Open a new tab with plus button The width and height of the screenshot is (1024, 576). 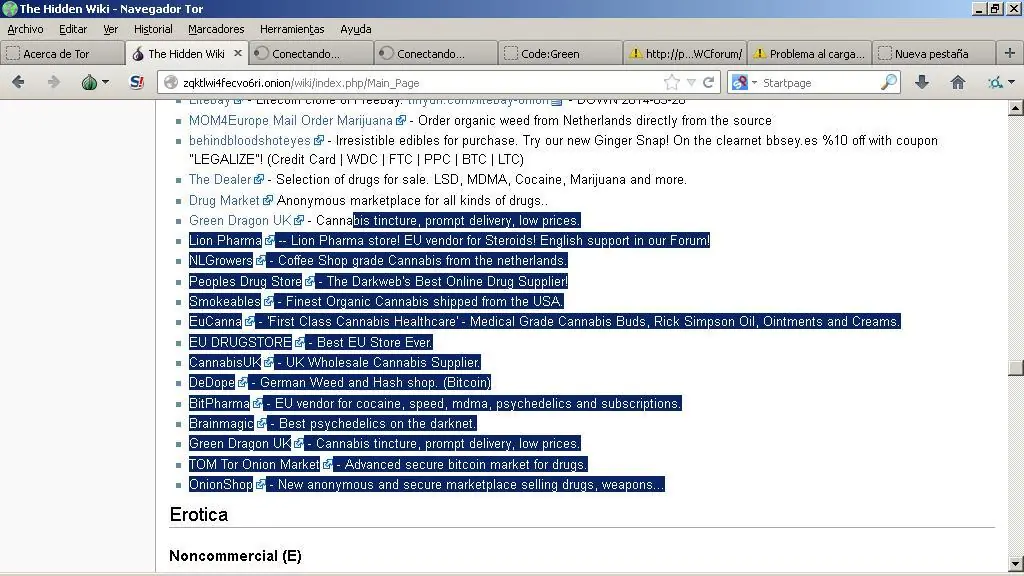click(1010, 54)
